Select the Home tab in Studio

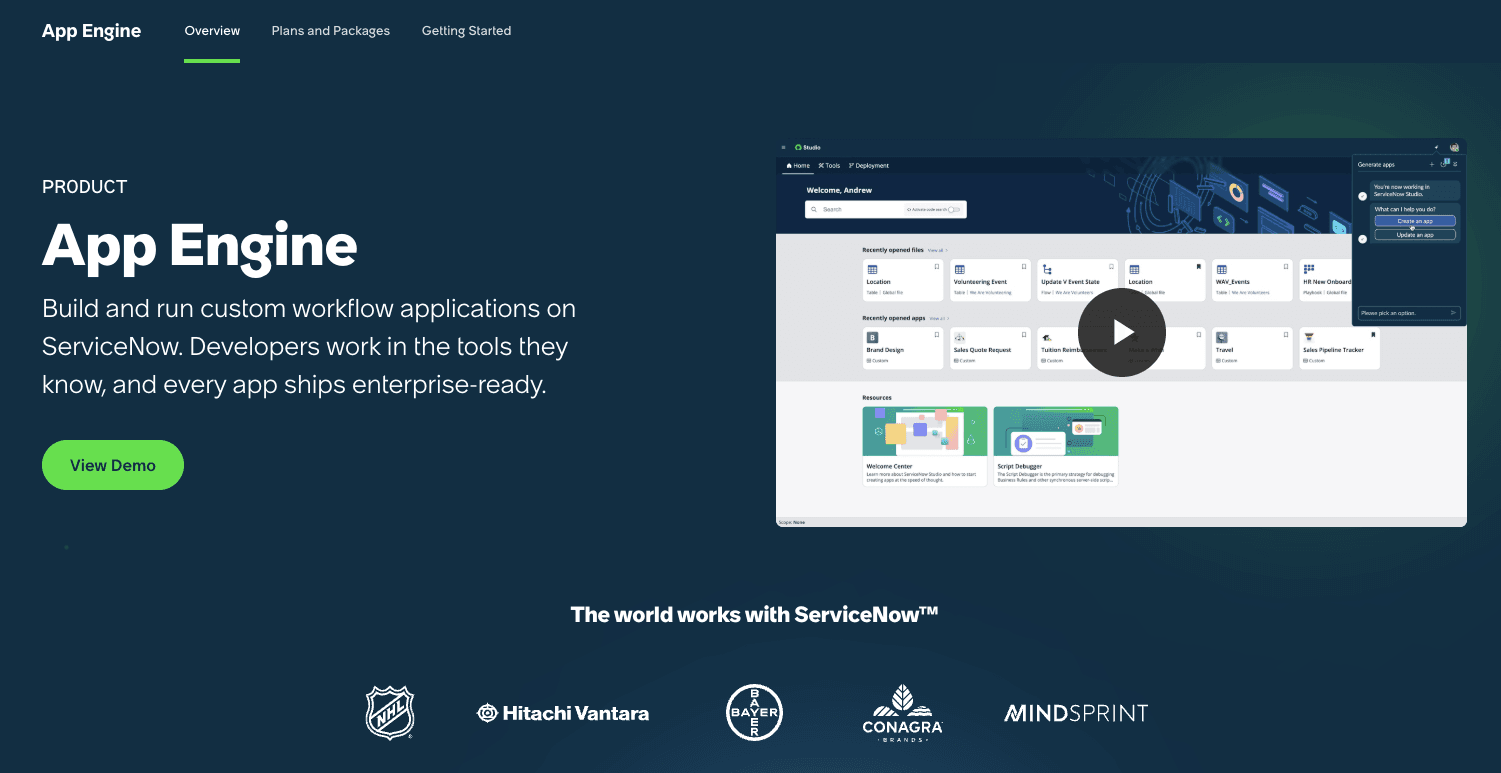tap(798, 166)
